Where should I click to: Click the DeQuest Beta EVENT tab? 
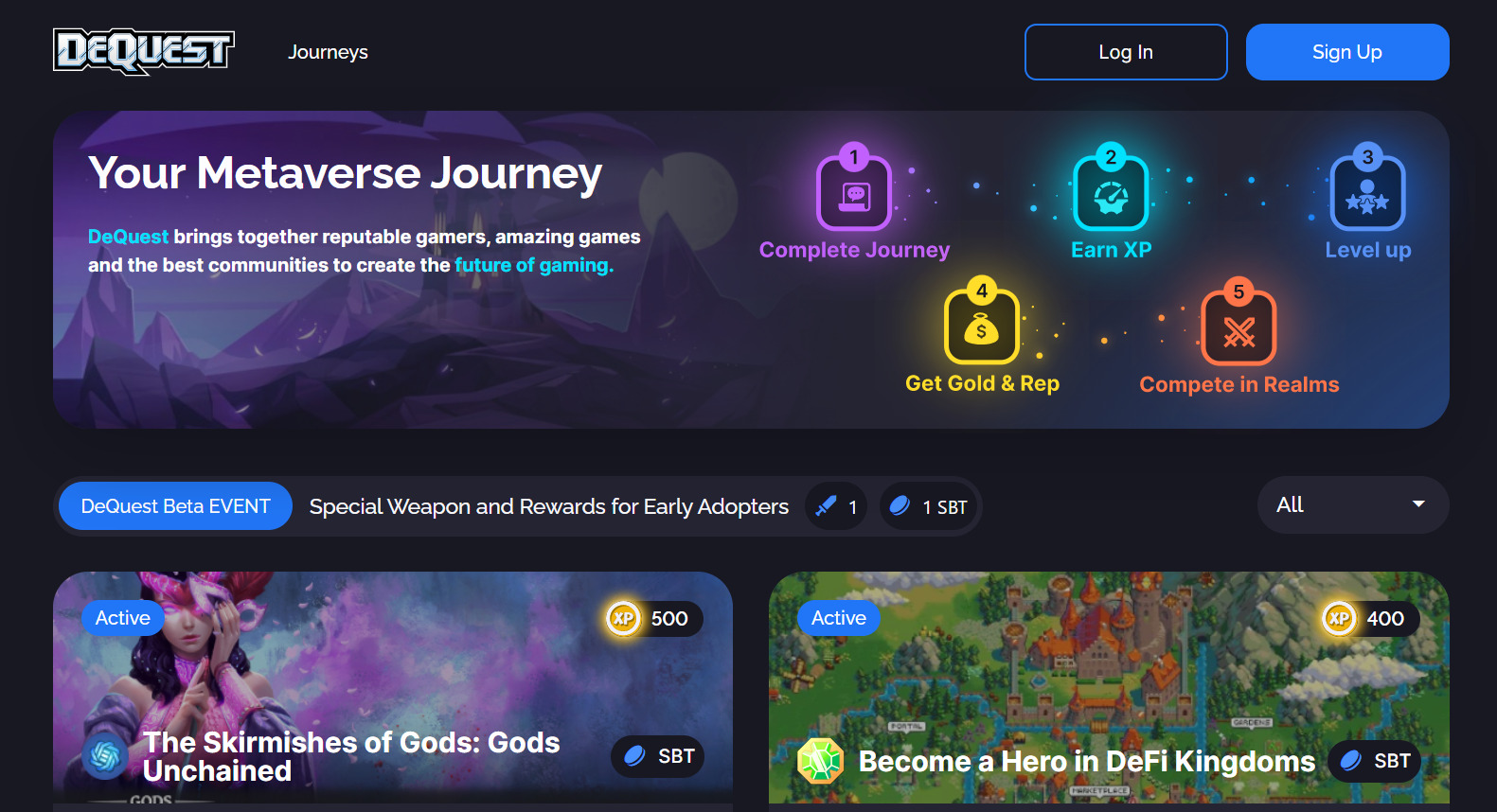(175, 506)
